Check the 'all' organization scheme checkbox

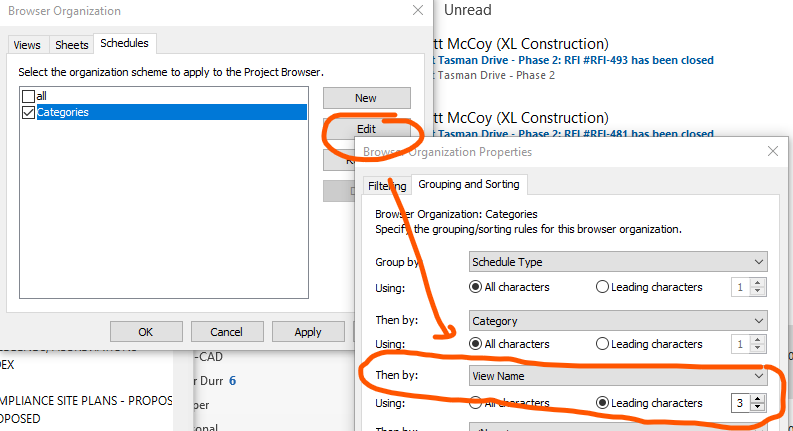(29, 96)
